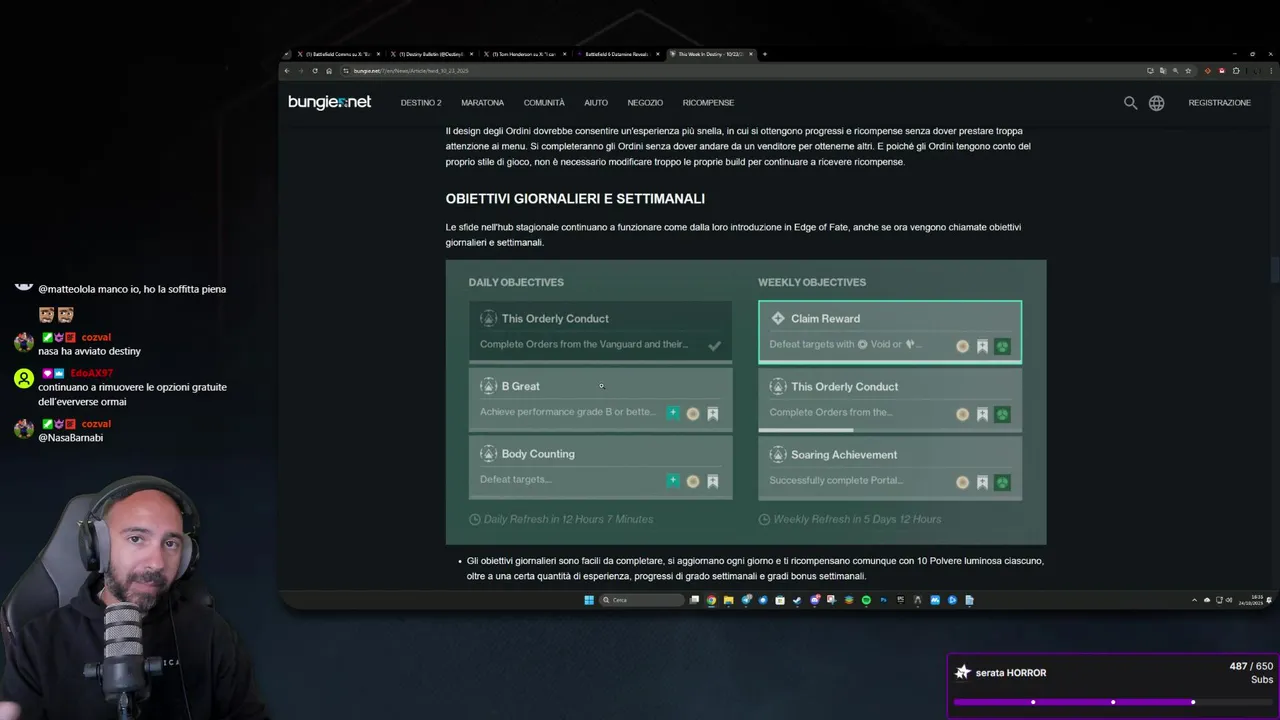Click the B Great daily objective card

tap(600, 399)
